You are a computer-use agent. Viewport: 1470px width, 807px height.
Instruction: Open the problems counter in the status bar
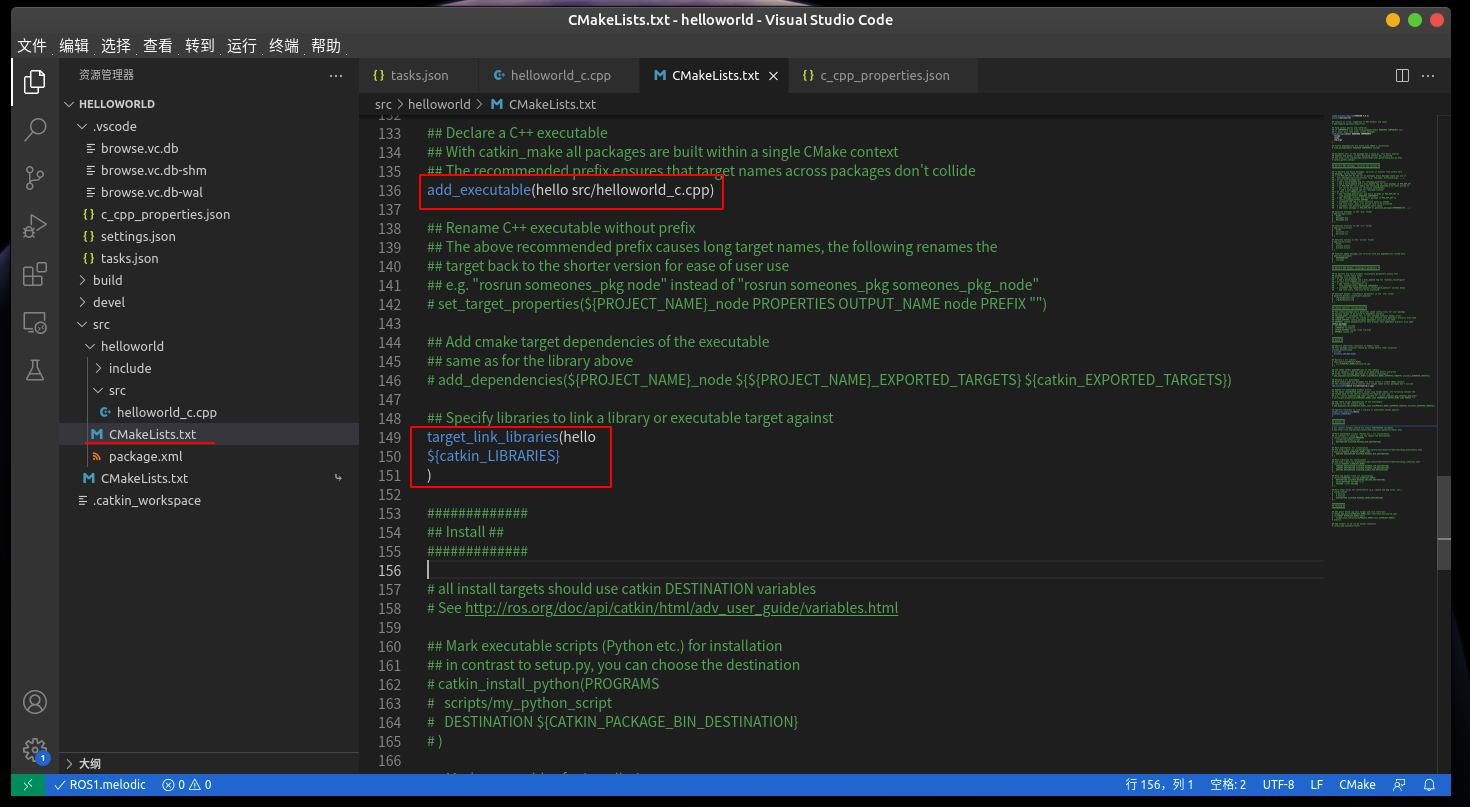[x=185, y=785]
